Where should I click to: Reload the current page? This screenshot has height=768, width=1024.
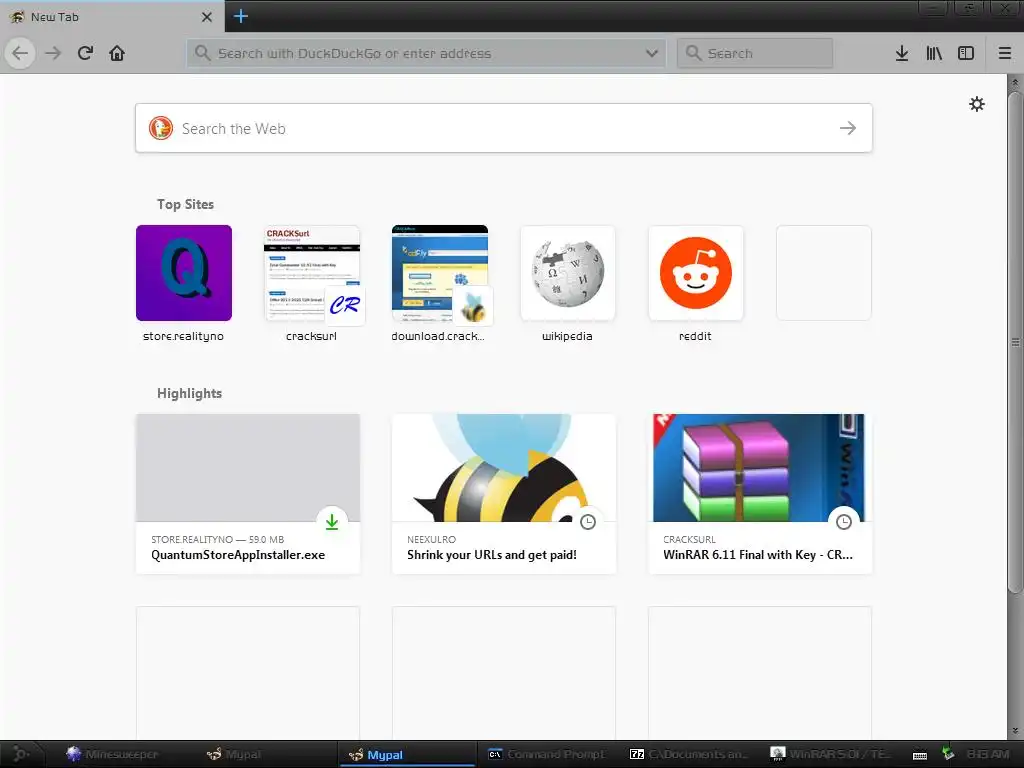pos(85,53)
